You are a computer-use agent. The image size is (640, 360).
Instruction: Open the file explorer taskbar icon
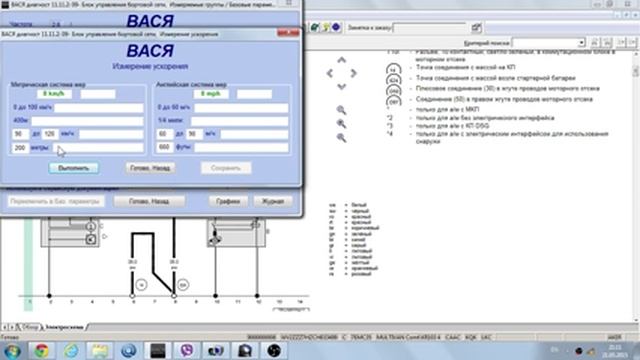point(100,351)
